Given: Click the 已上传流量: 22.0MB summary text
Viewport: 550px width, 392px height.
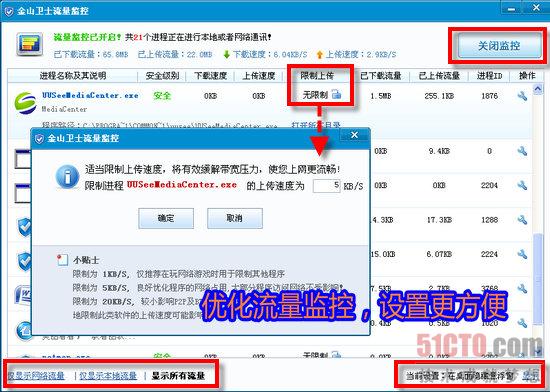Looking at the screenshot, I should [x=175, y=54].
